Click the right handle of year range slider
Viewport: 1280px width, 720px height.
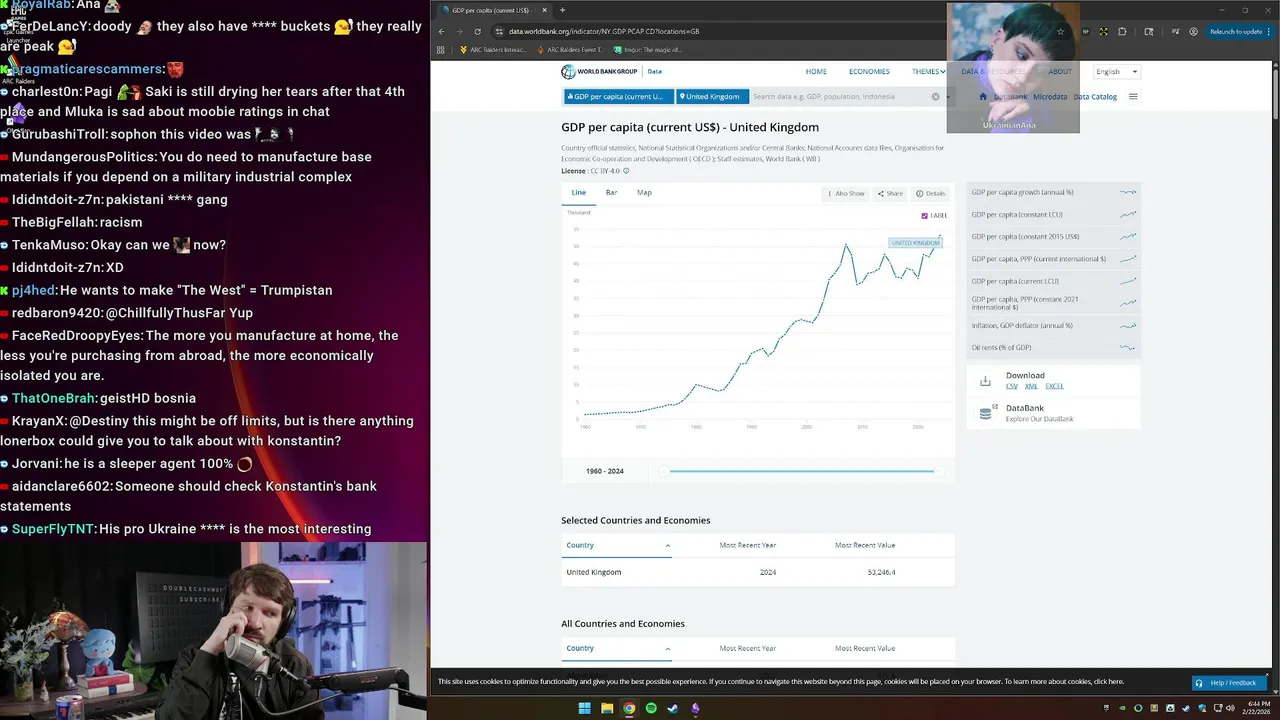tap(938, 471)
